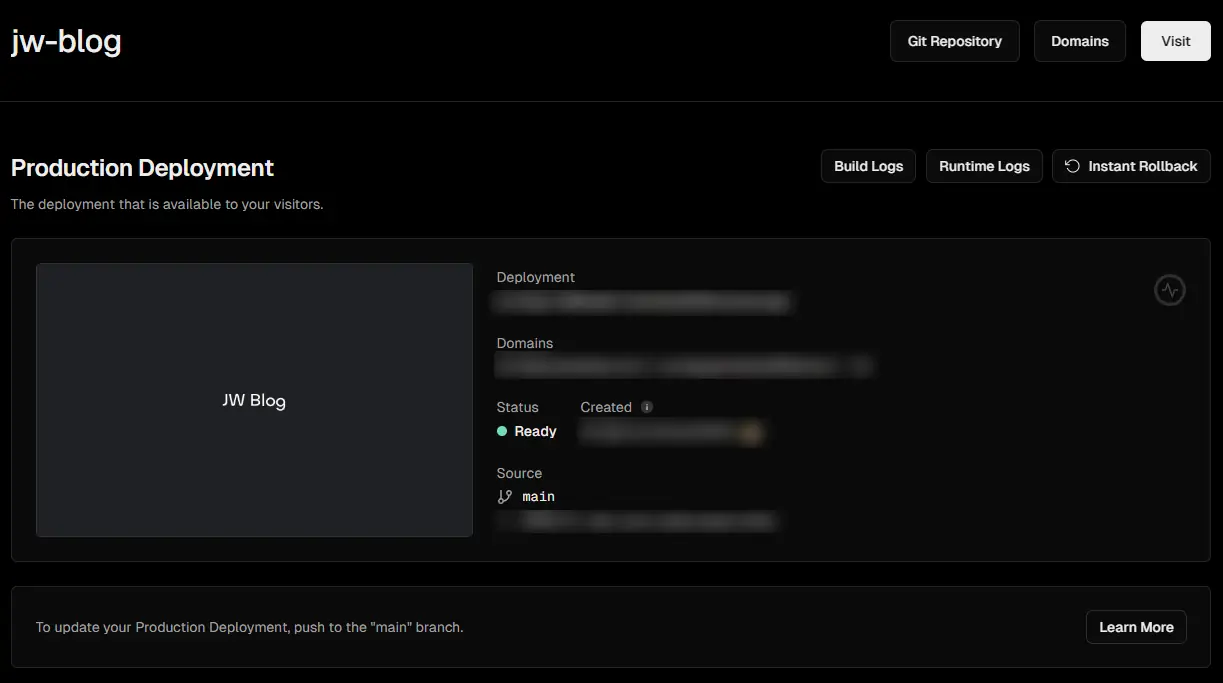Open the Git Repository page
Viewport: 1223px width, 683px height.
[x=954, y=41]
